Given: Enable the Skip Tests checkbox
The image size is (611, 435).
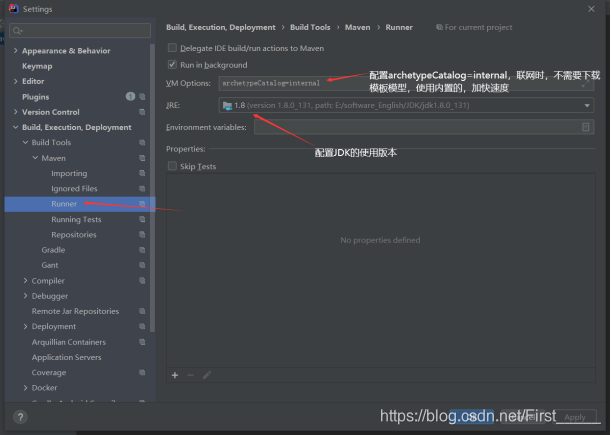Looking at the screenshot, I should pos(172,166).
